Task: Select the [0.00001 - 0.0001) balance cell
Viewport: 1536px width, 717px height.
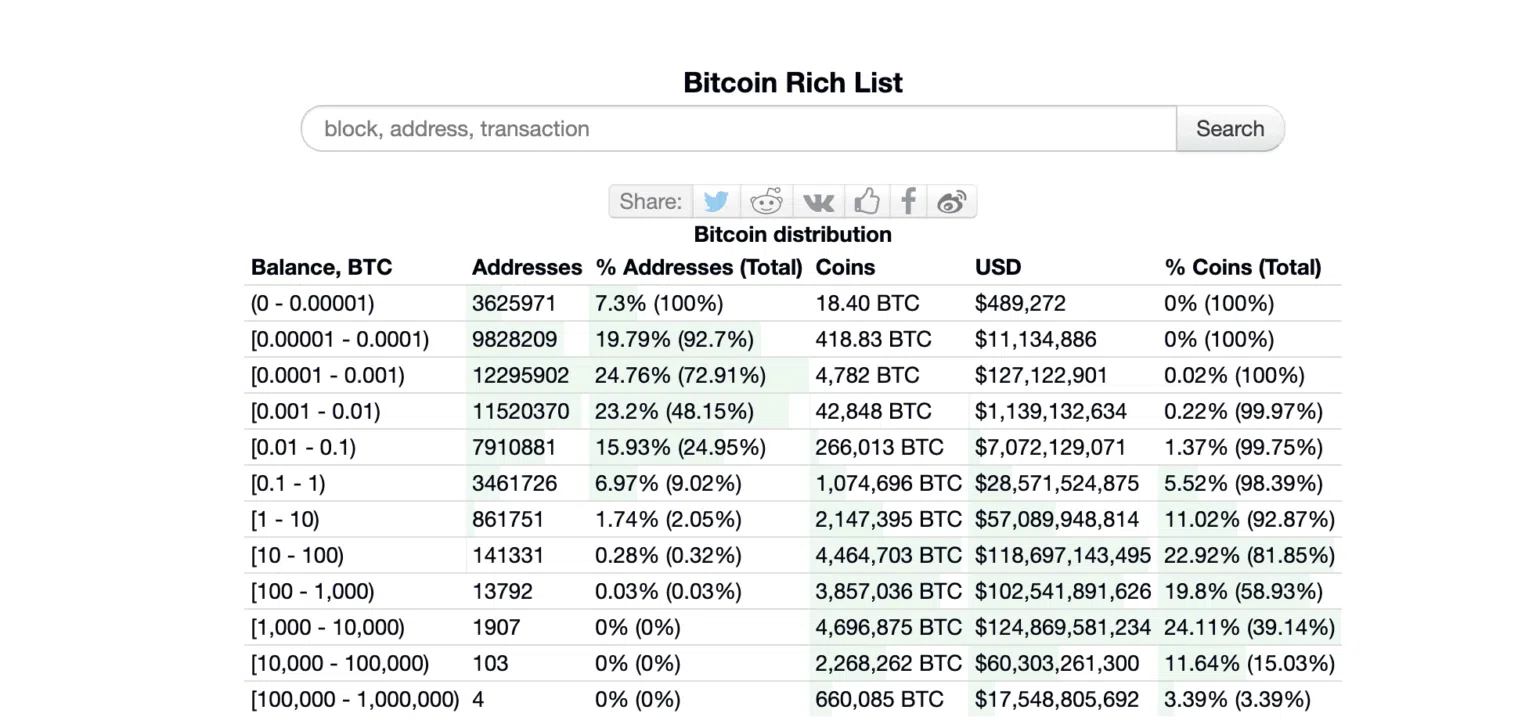Action: [340, 339]
